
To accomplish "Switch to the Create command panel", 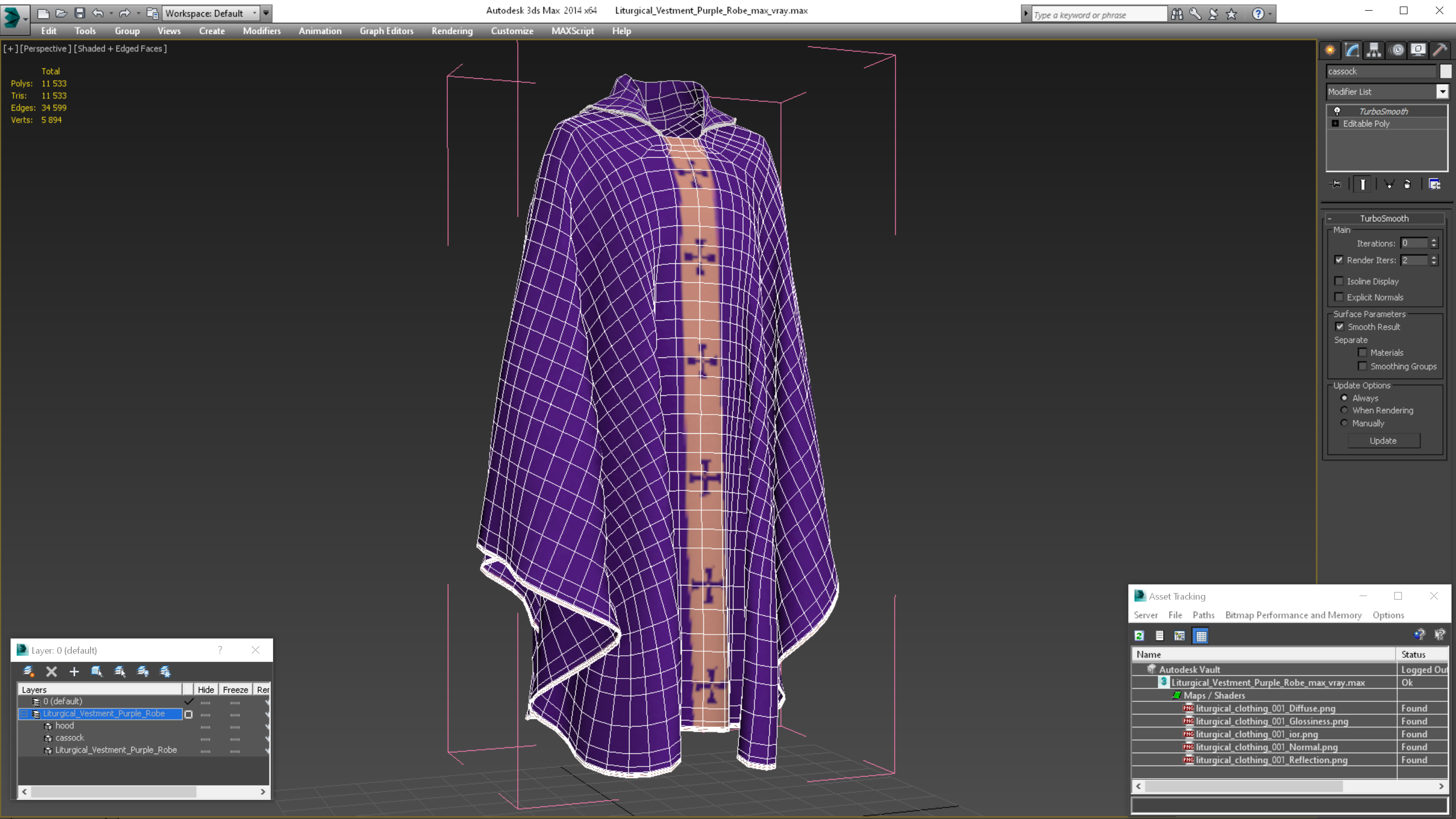I will [x=1330, y=51].
